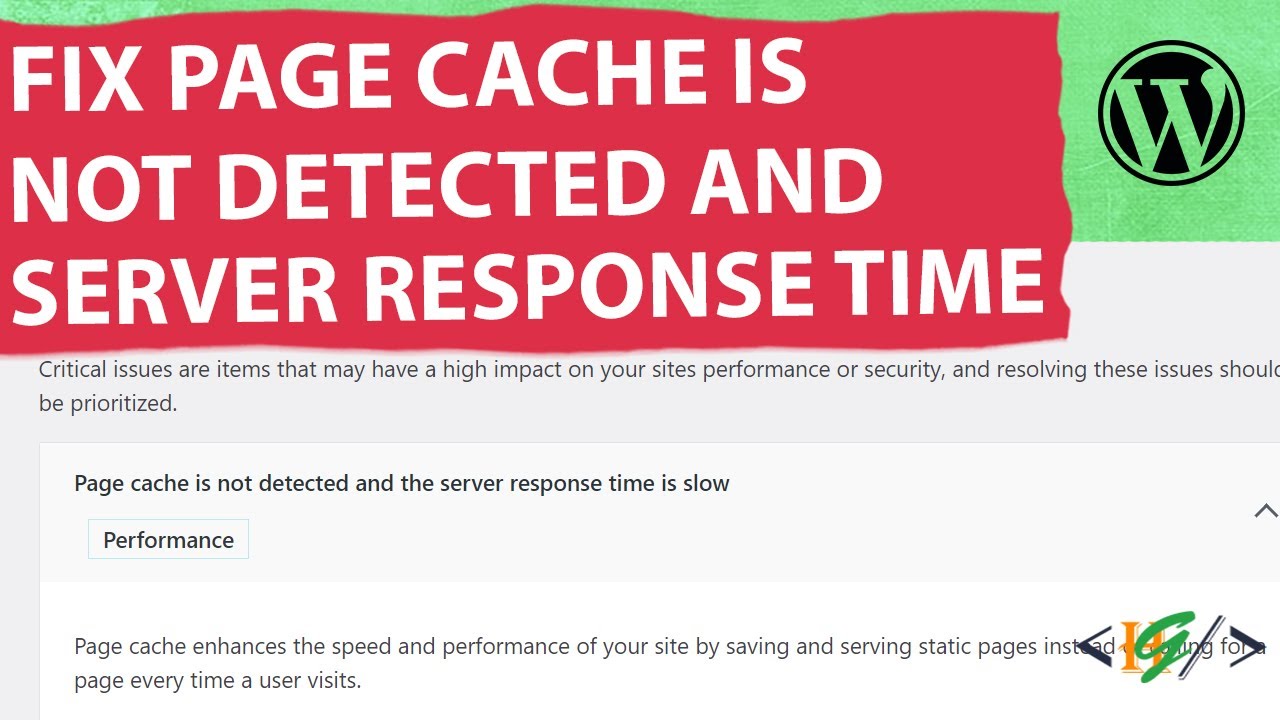Viewport: 1280px width, 720px height.
Task: Click the right angle bracket of channel logo
Action: (x=1243, y=645)
